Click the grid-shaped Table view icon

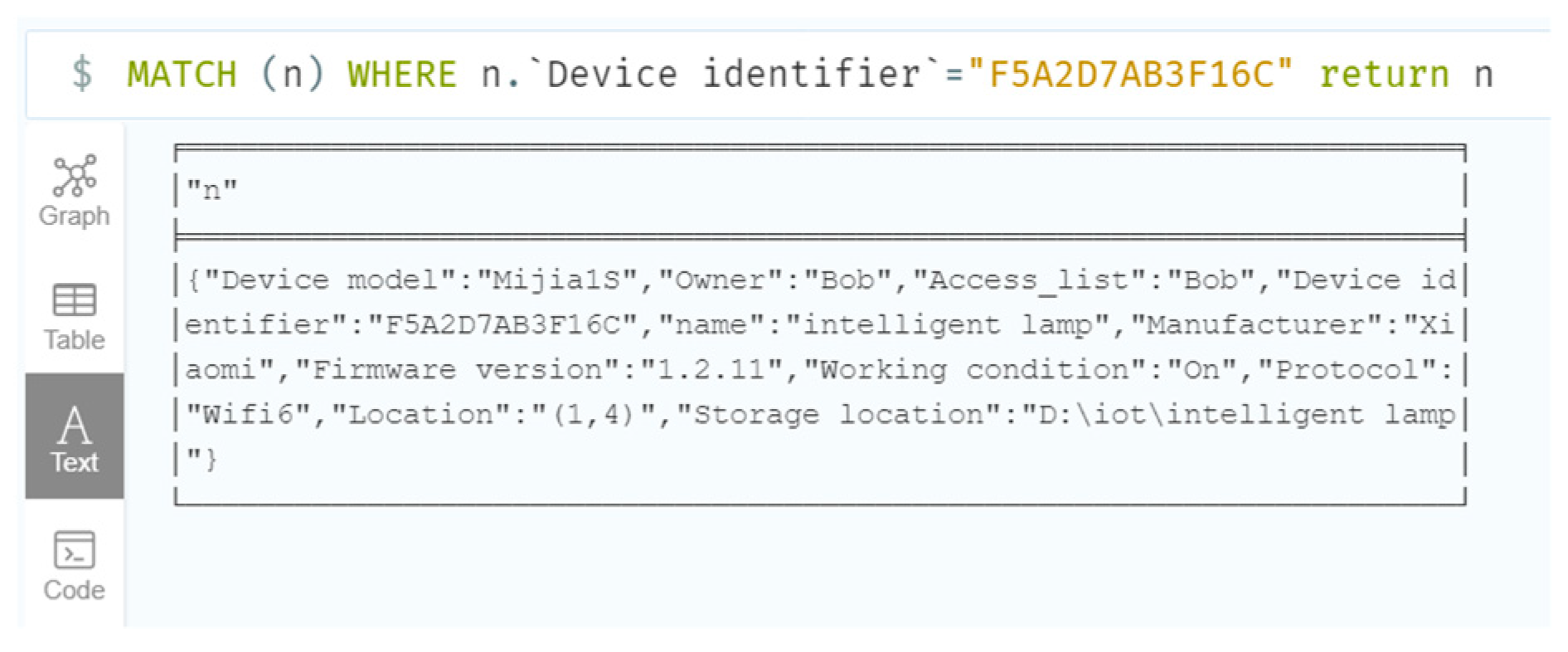[x=75, y=300]
